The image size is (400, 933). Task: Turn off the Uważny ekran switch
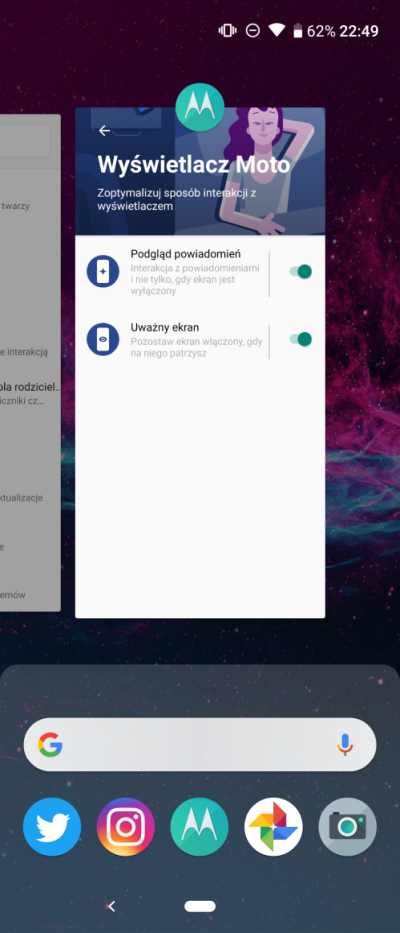click(301, 339)
